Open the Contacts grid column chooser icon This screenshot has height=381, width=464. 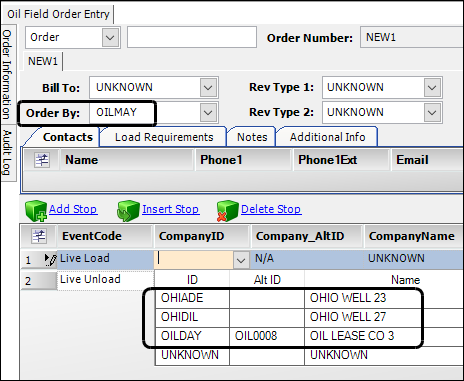(x=42, y=160)
